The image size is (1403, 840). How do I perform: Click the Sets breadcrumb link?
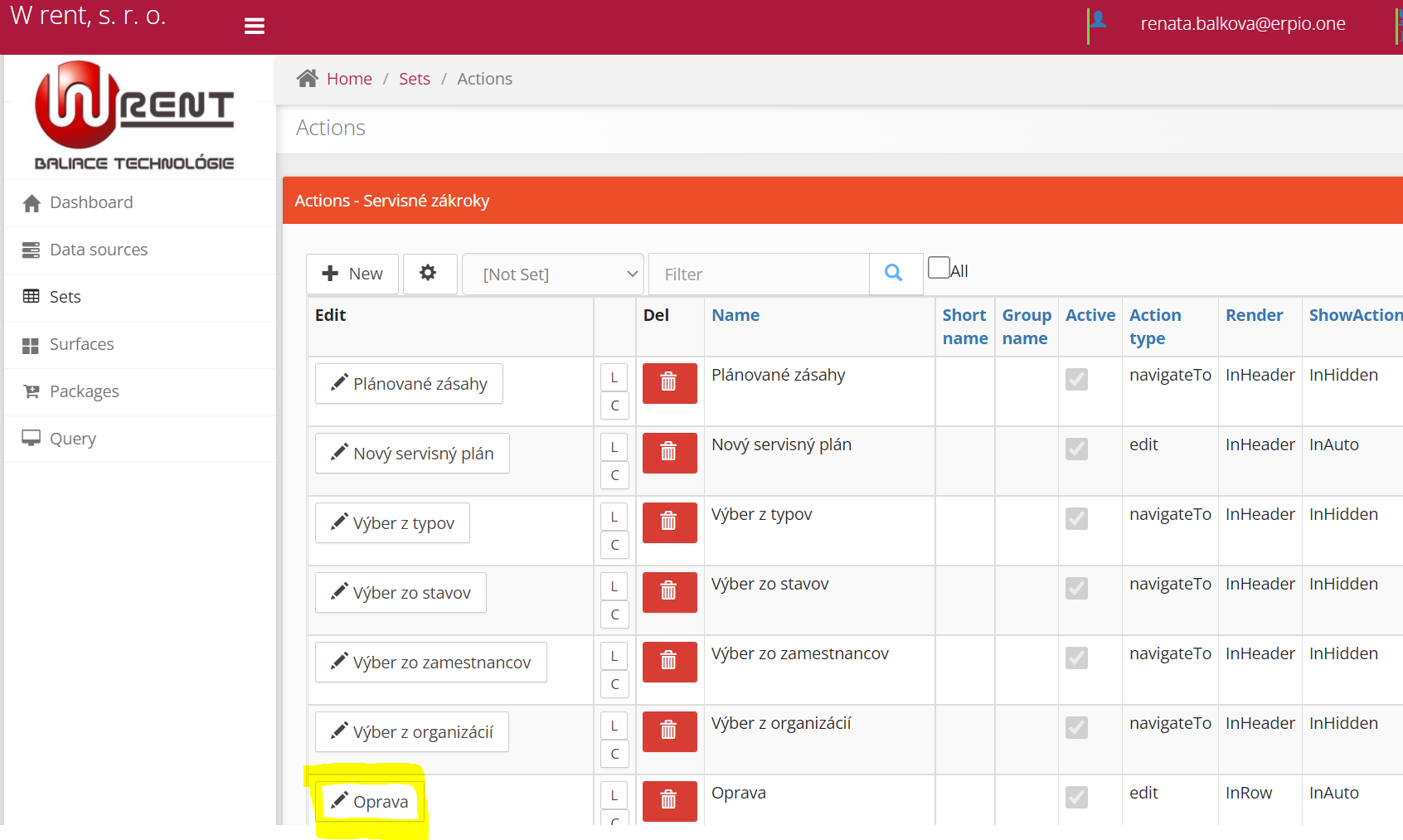point(414,79)
